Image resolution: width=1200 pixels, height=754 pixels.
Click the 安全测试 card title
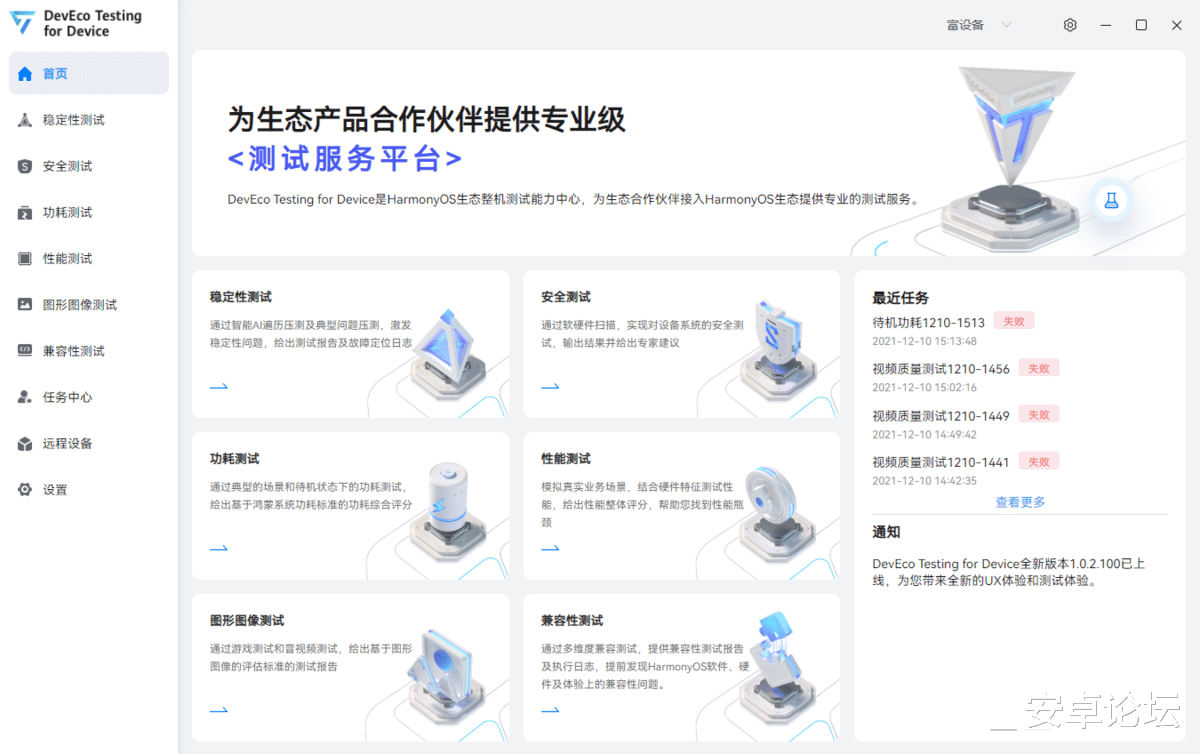coord(566,297)
